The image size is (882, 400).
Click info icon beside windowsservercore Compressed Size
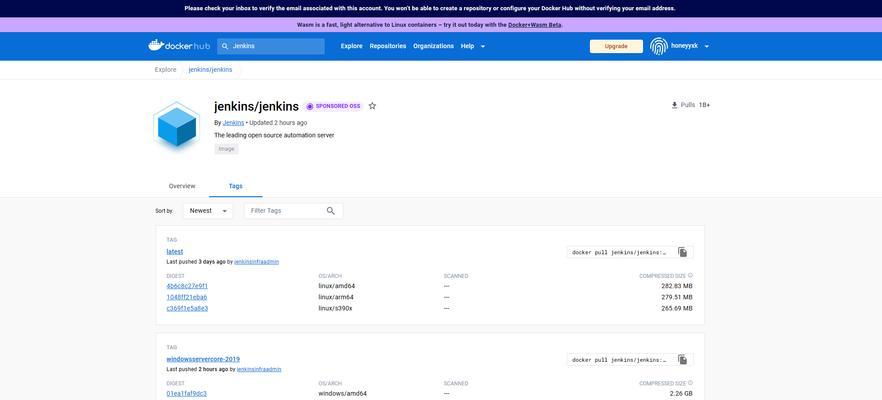click(690, 383)
